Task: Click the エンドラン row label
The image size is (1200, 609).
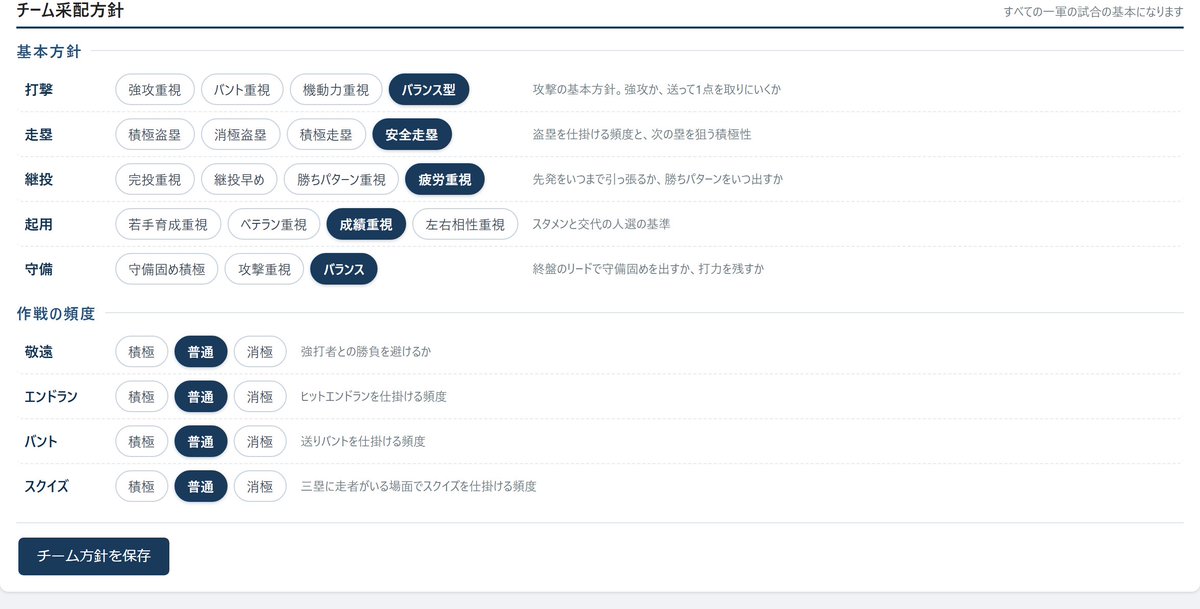Action: tap(51, 396)
